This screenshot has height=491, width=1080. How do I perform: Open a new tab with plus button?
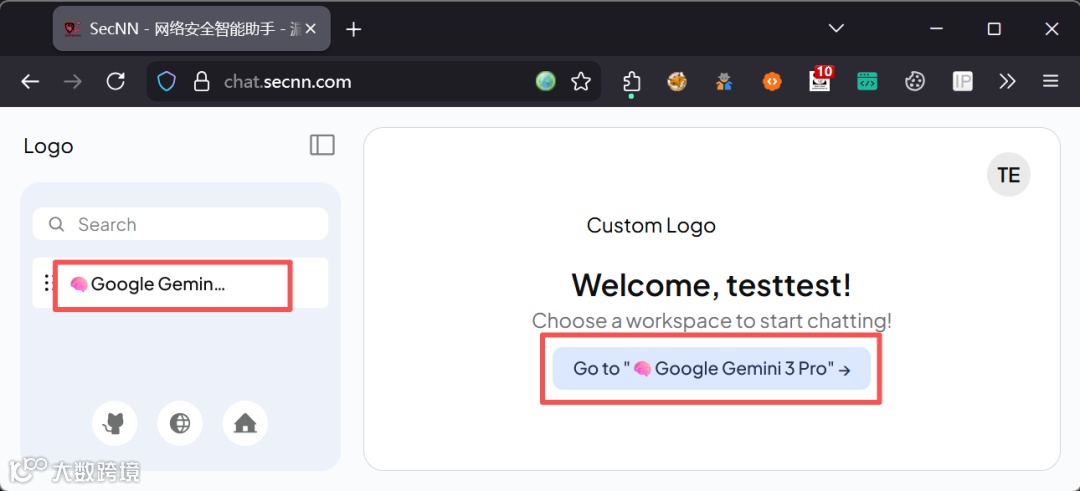353,29
